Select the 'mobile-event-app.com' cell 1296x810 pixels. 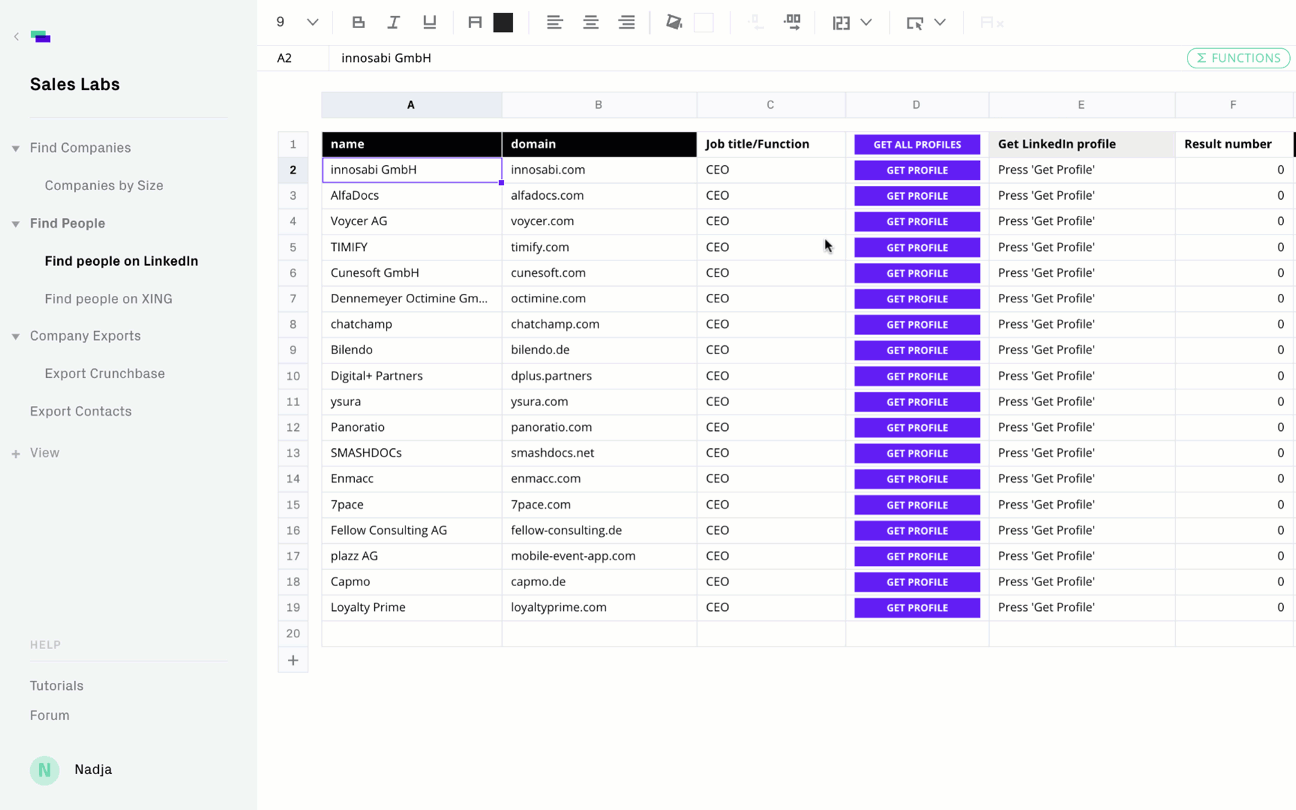[599, 556]
